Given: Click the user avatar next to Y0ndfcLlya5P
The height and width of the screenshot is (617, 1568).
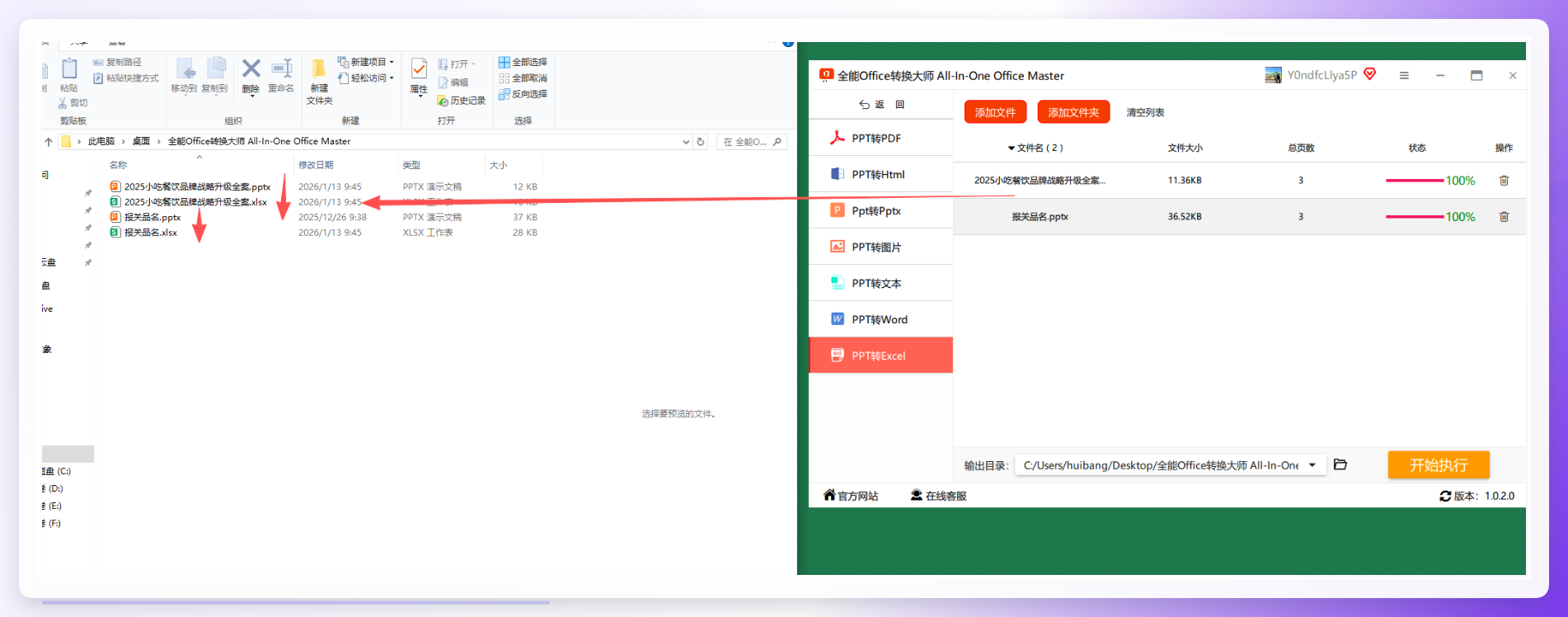Looking at the screenshot, I should (1273, 75).
